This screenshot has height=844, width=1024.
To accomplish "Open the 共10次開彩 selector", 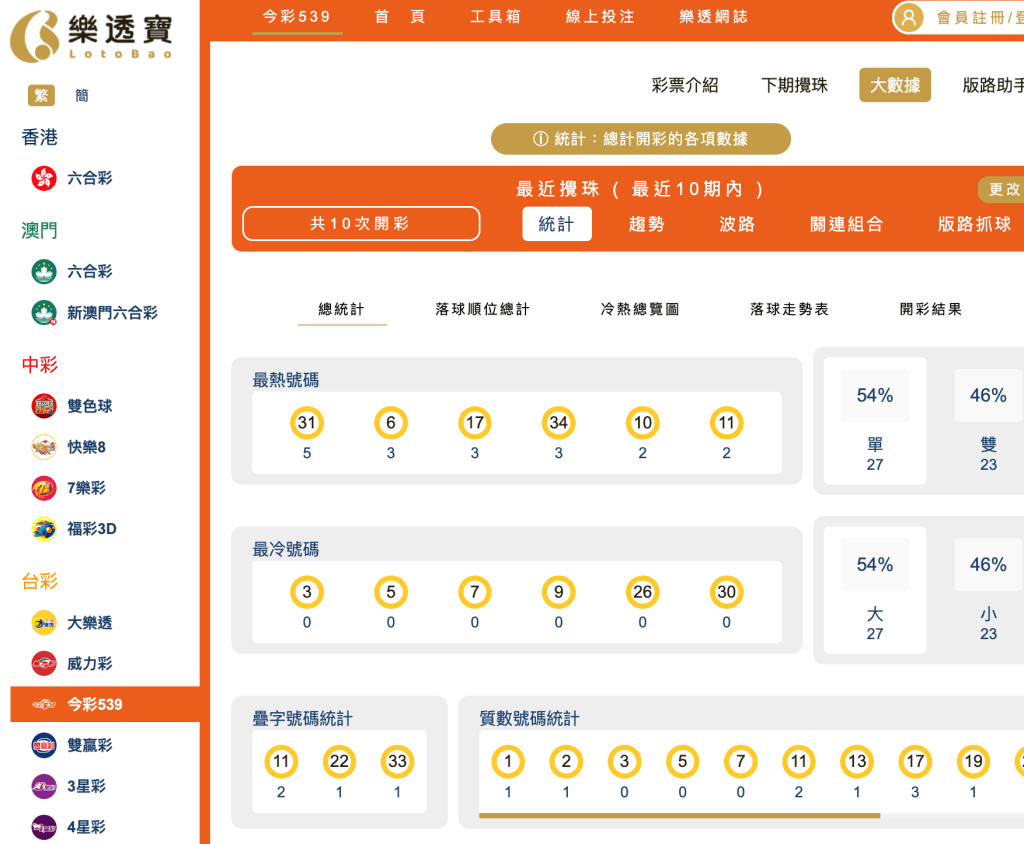I will [360, 223].
